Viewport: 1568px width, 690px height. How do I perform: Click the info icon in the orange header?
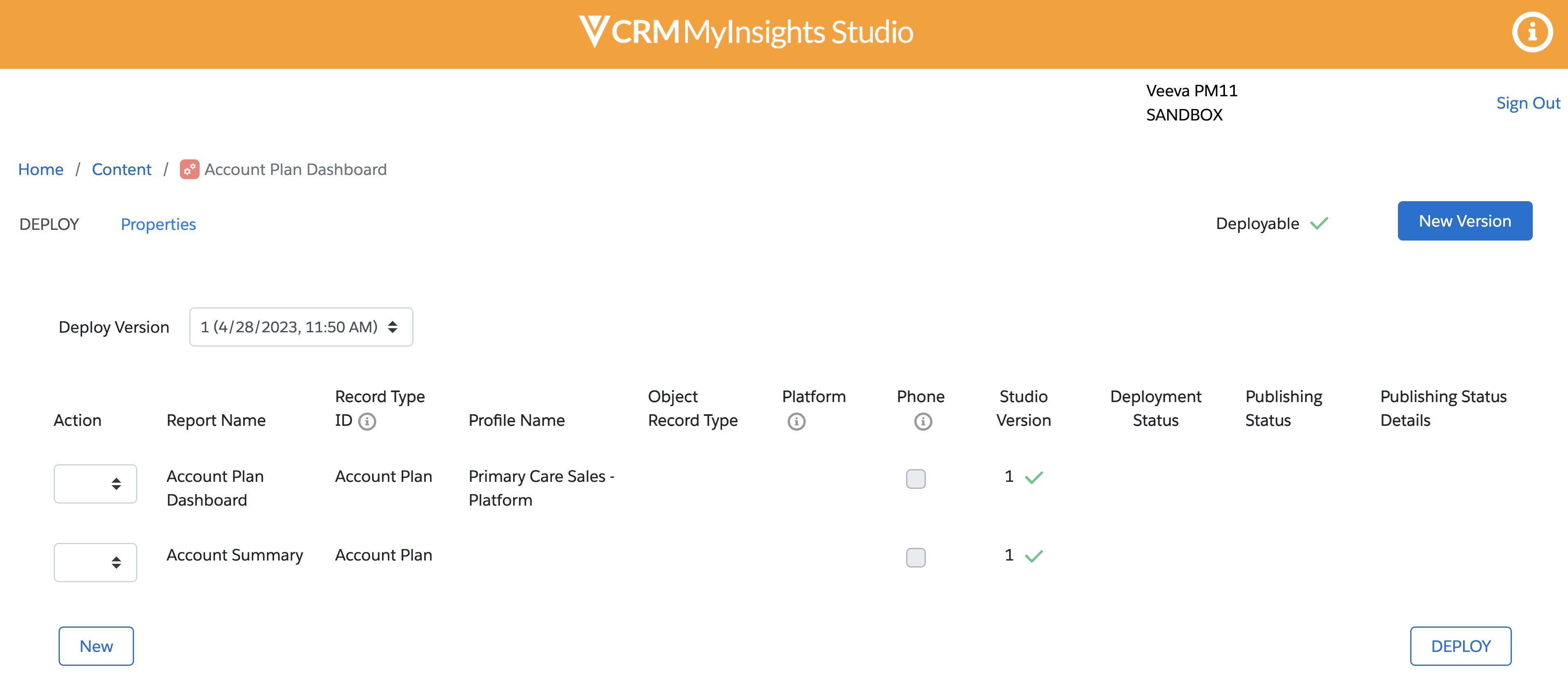(1532, 32)
